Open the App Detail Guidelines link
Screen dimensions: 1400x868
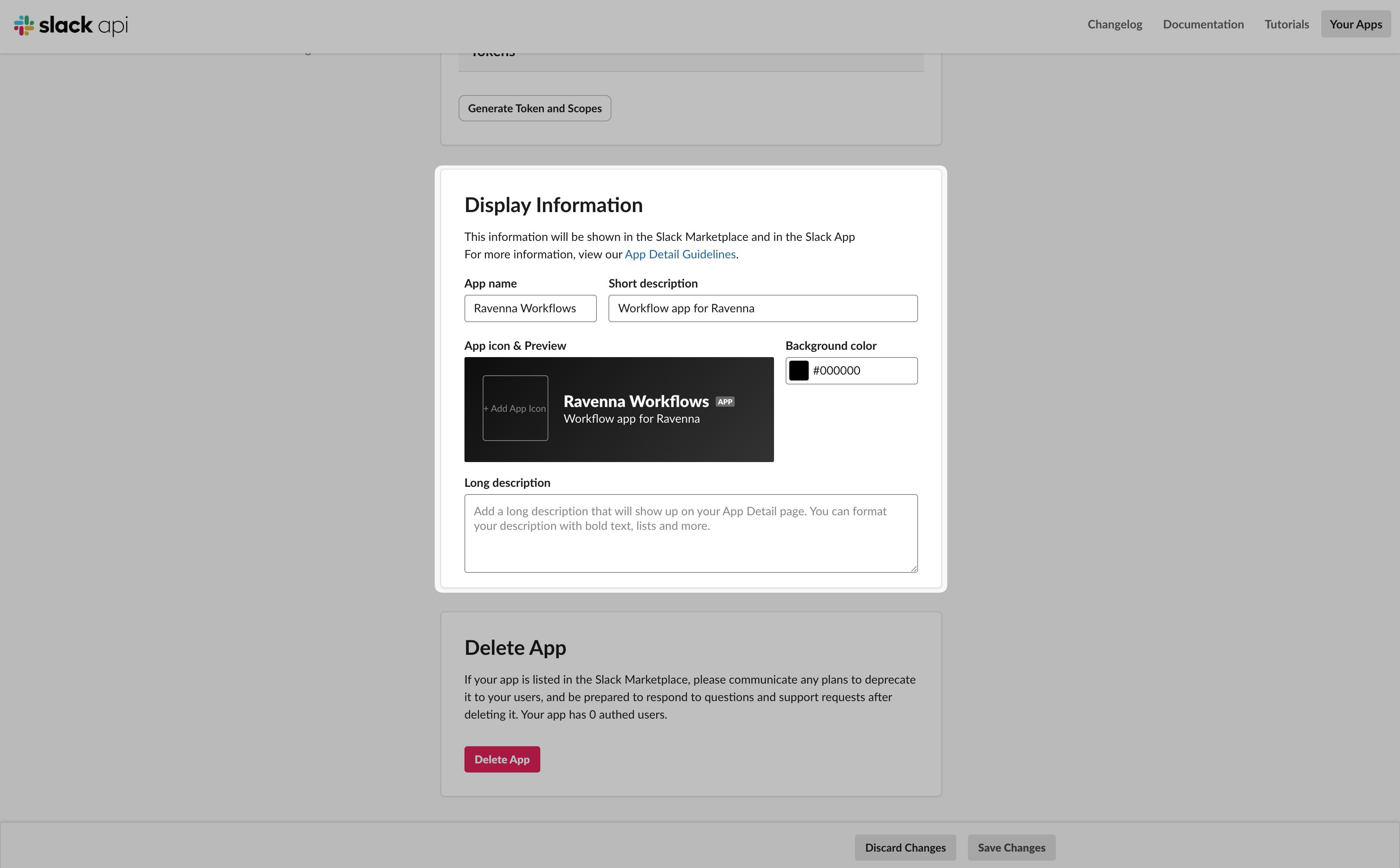coord(680,254)
